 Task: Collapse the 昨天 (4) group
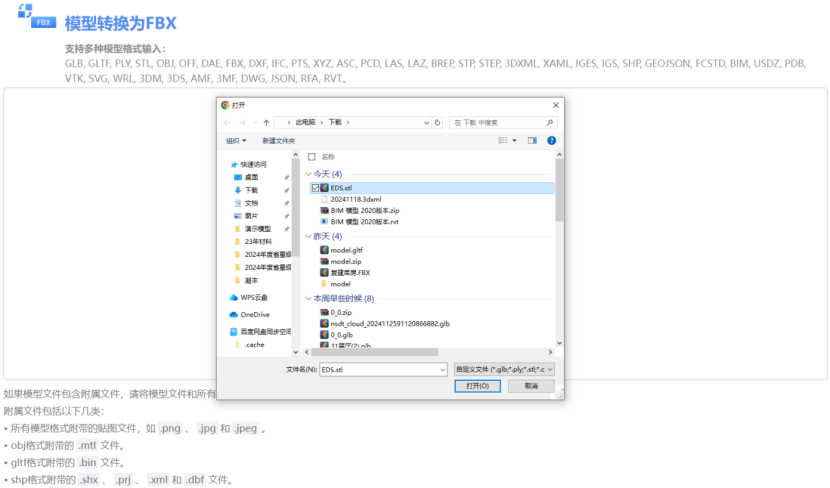[x=309, y=236]
